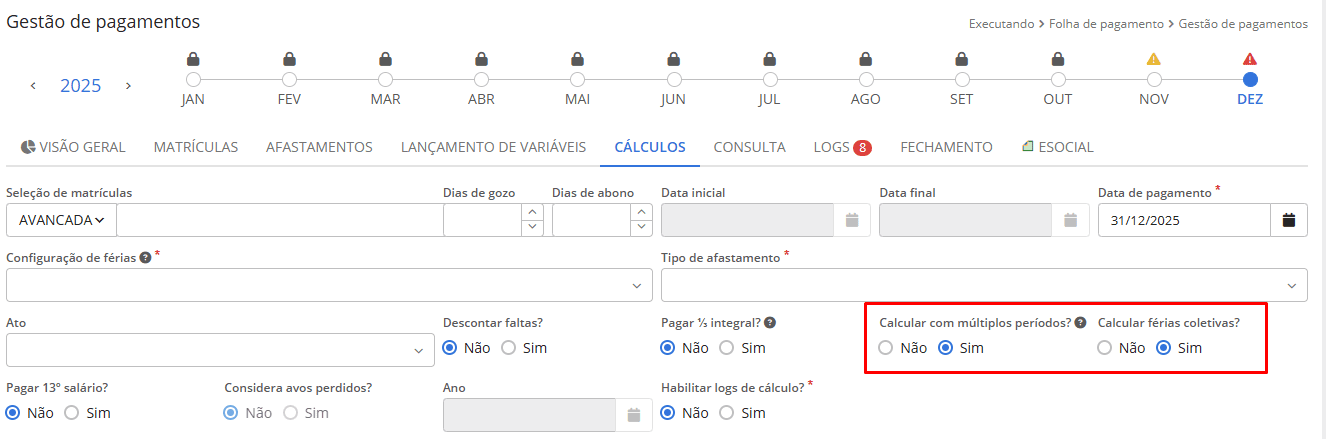
Task: Select Não for Pagar 13º salário
Action: [x=13, y=412]
